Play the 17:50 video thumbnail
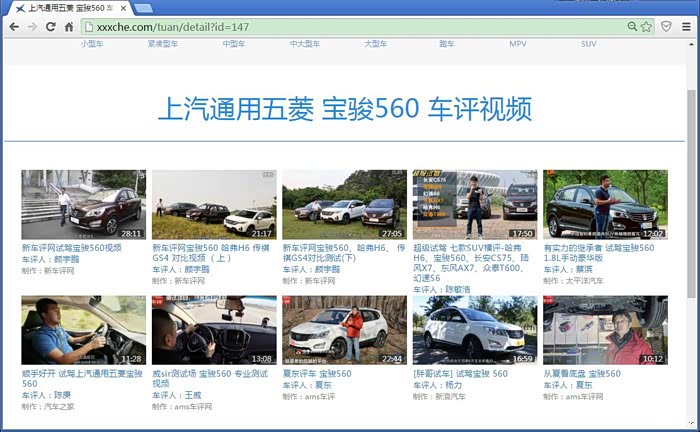The width and height of the screenshot is (700, 432). tap(475, 204)
